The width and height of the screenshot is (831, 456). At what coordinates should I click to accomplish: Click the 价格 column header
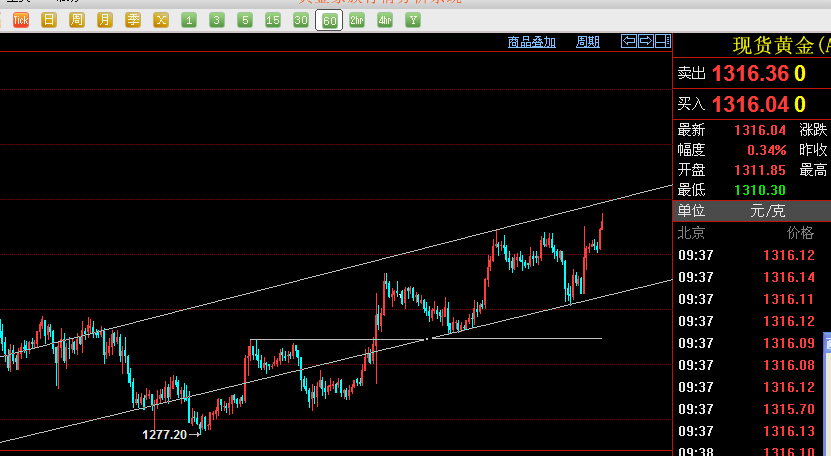pos(800,233)
